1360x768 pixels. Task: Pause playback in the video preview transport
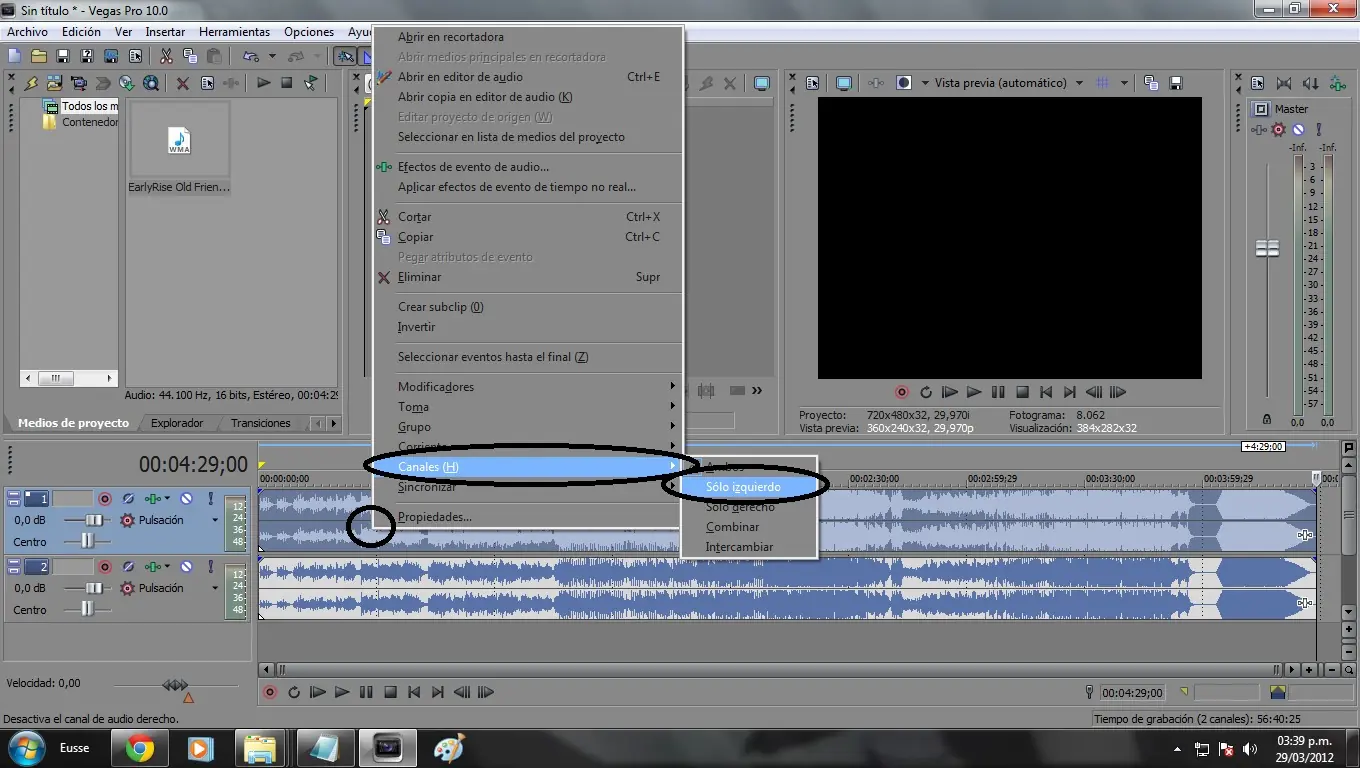998,392
